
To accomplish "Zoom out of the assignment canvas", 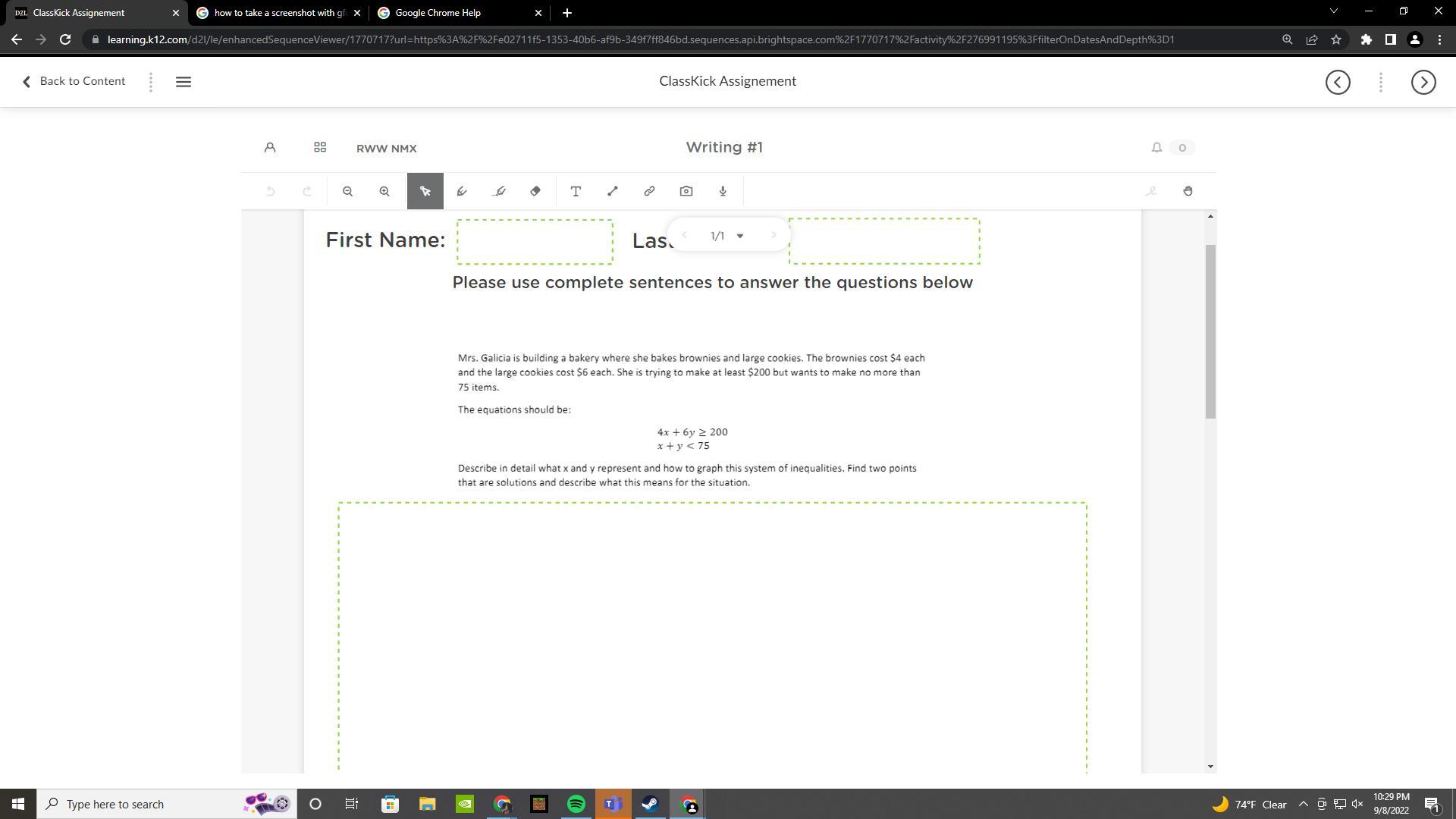I will tap(347, 191).
